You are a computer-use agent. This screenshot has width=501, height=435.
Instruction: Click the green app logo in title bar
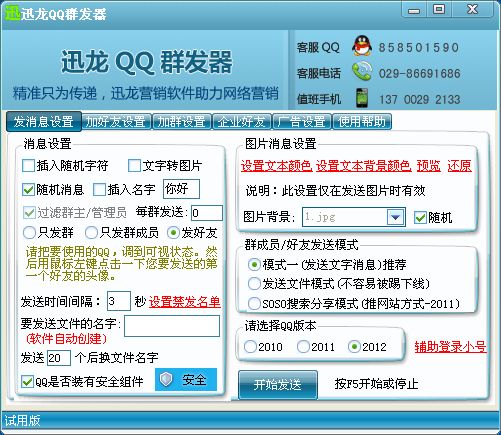[x=13, y=13]
